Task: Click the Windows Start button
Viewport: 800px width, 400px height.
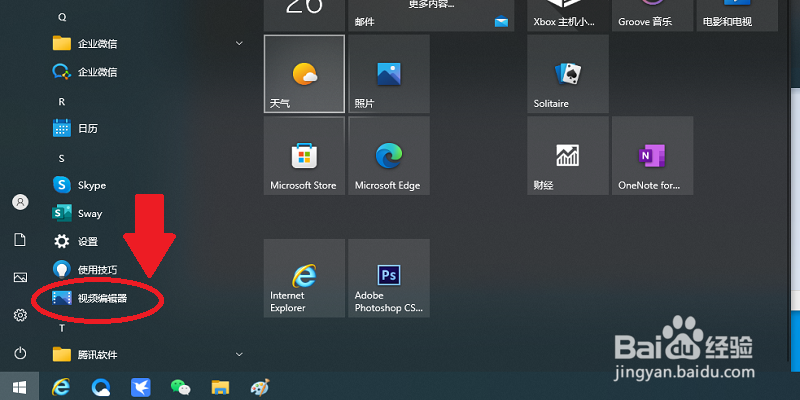Action: click(x=19, y=387)
